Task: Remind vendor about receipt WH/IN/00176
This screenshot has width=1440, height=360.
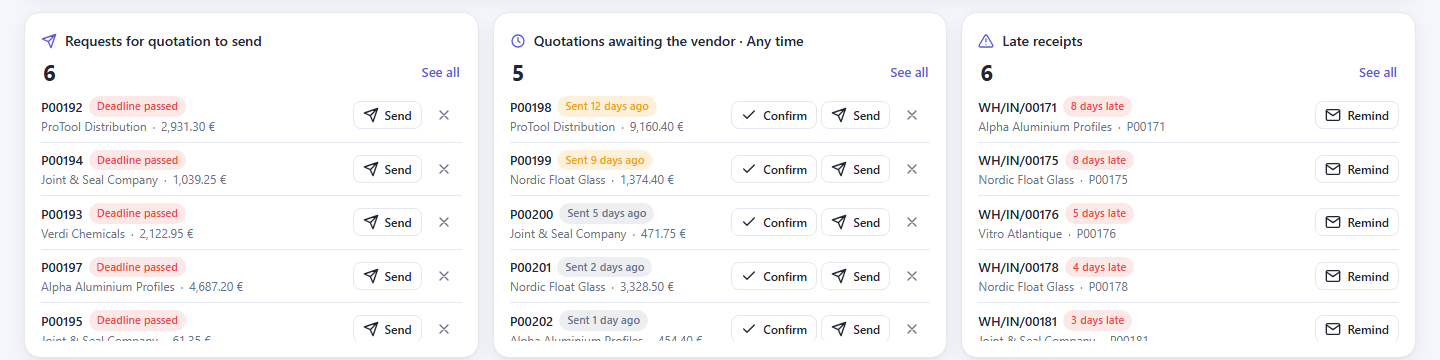Action: coord(1356,222)
